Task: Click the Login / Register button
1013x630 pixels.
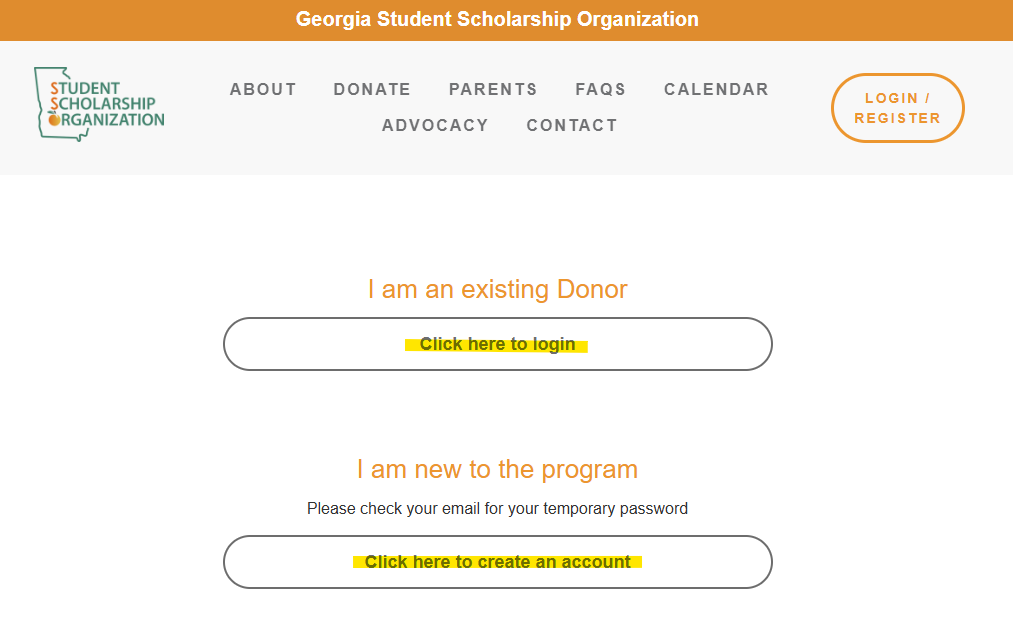Action: pyautogui.click(x=897, y=108)
